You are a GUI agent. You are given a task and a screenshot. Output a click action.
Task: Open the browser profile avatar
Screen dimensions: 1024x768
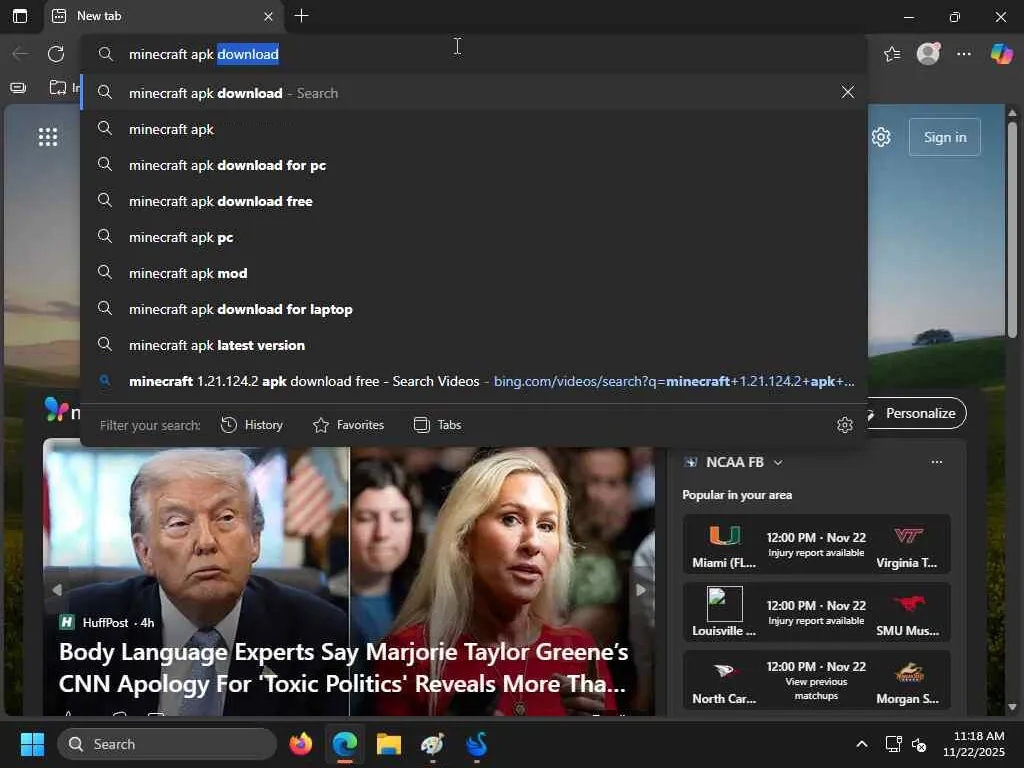(x=928, y=54)
